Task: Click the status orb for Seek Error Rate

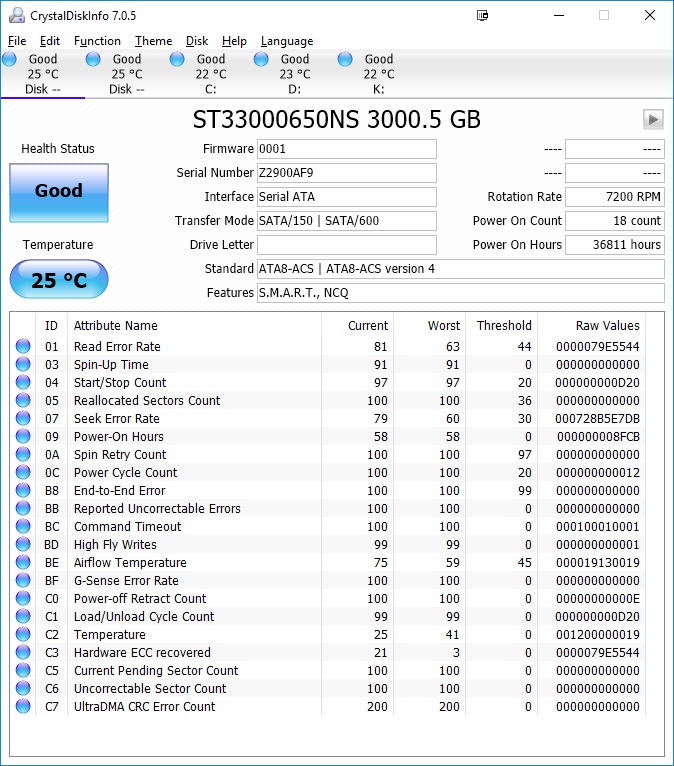Action: (x=23, y=418)
